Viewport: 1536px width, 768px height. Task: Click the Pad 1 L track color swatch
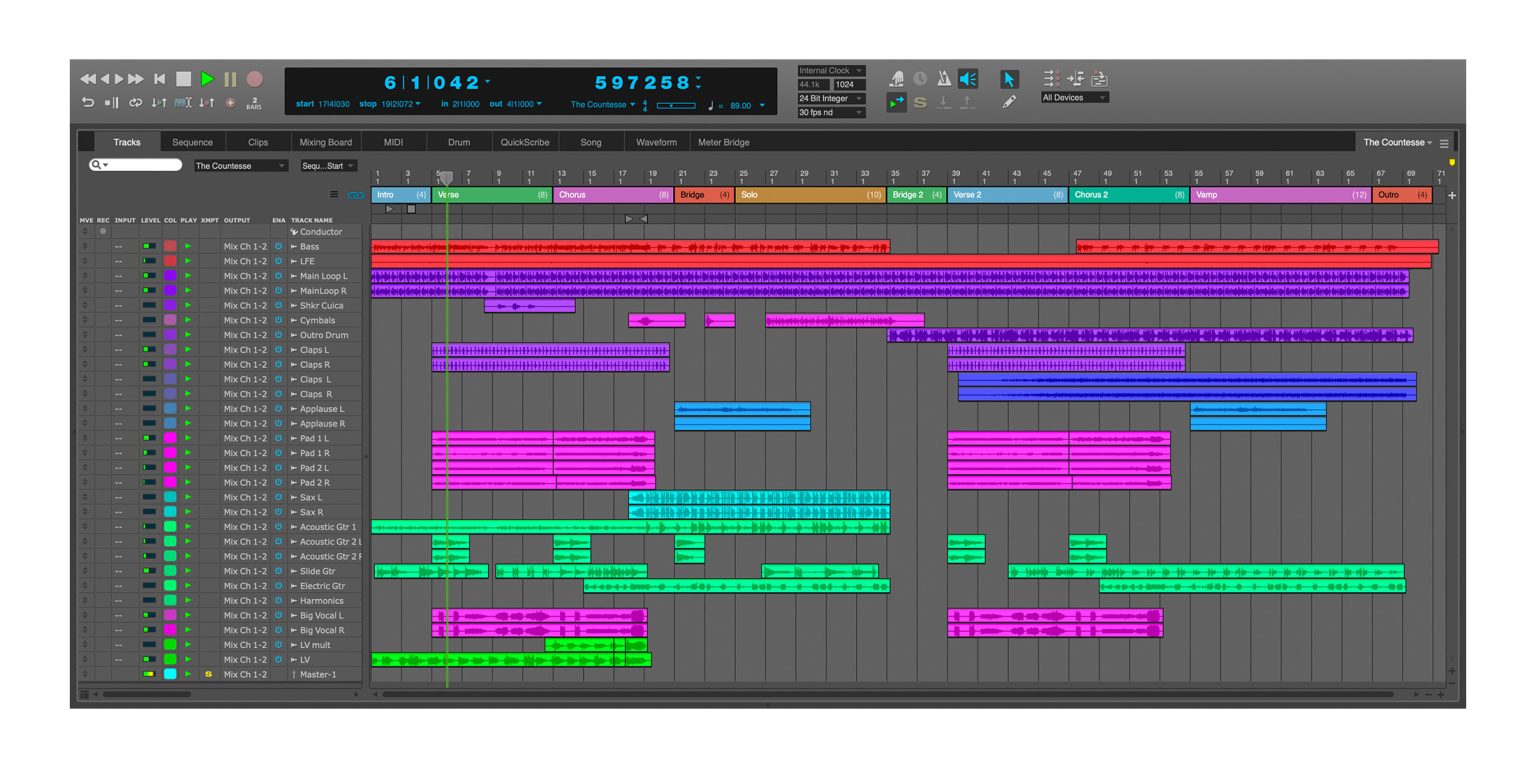pos(170,438)
